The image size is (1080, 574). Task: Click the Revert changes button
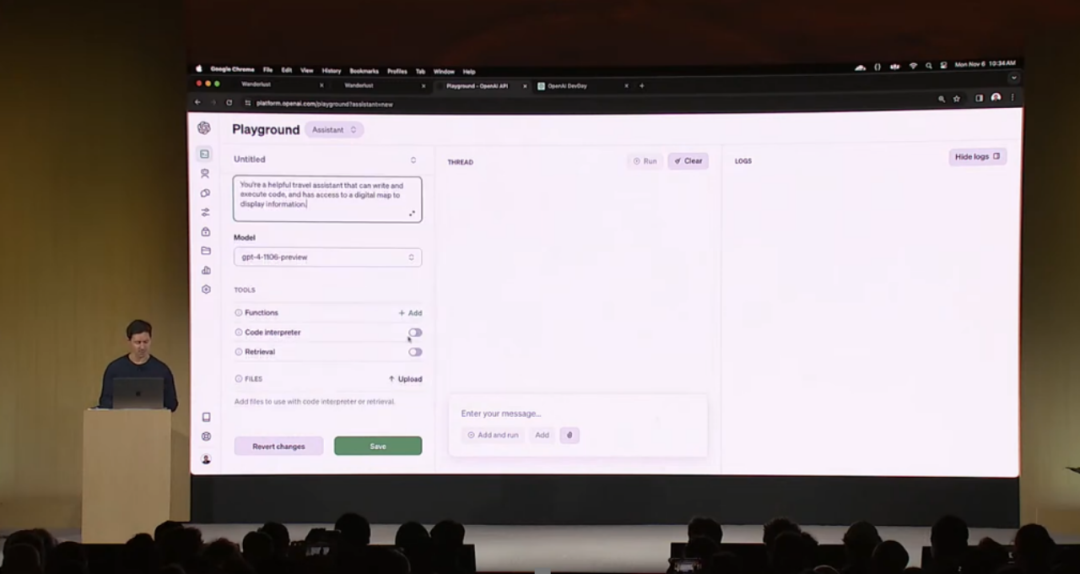[x=278, y=447]
